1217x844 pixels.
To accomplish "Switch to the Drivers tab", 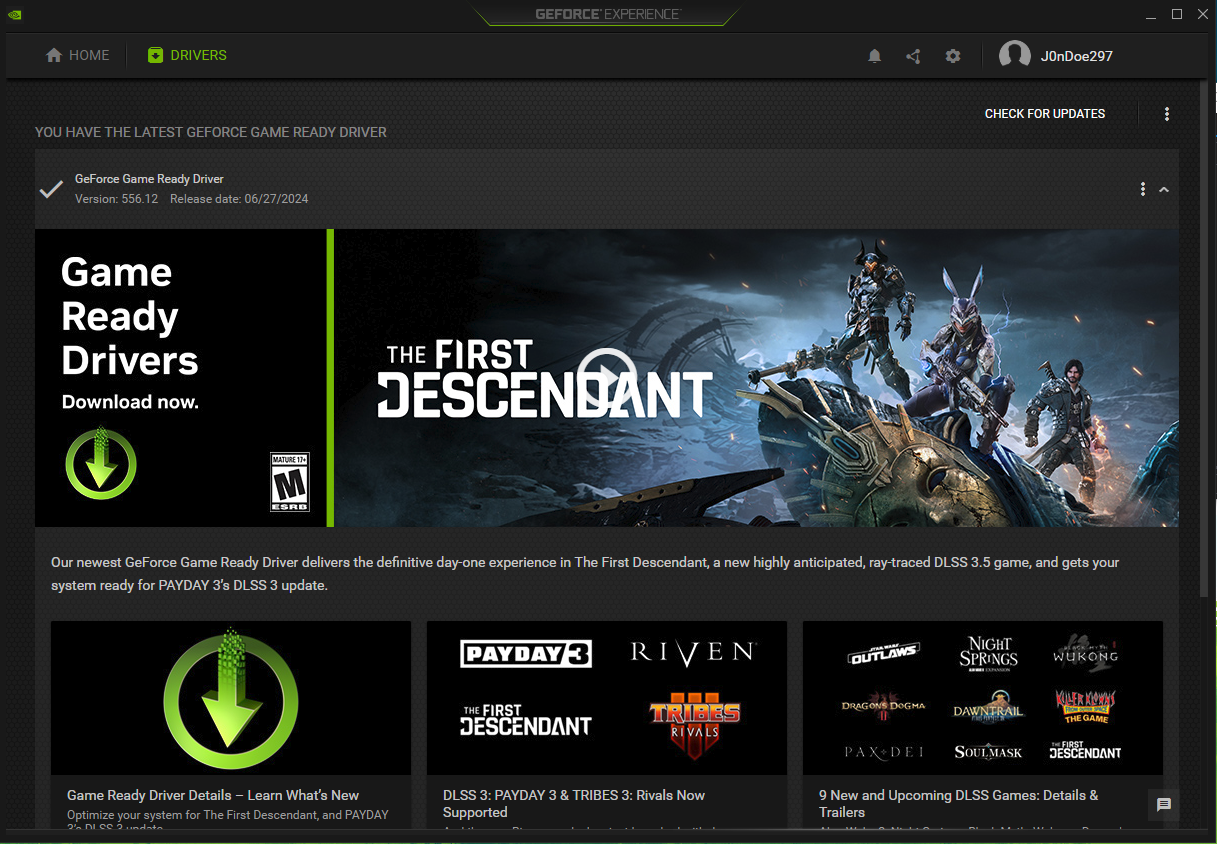I will click(187, 55).
